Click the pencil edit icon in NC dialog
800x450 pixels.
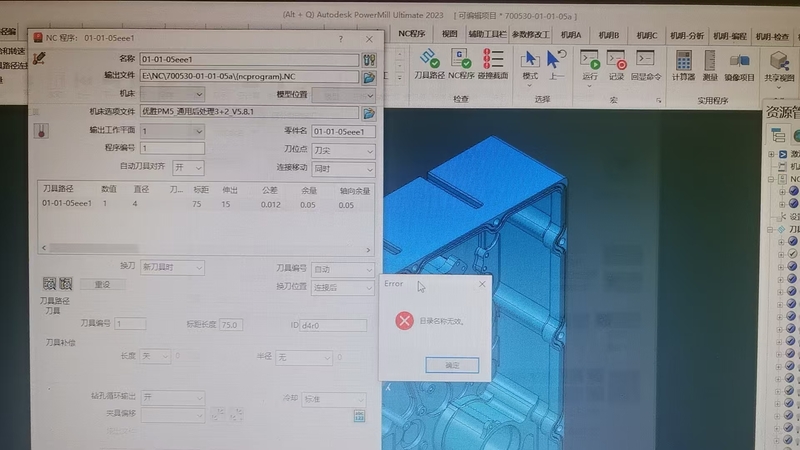tap(39, 58)
